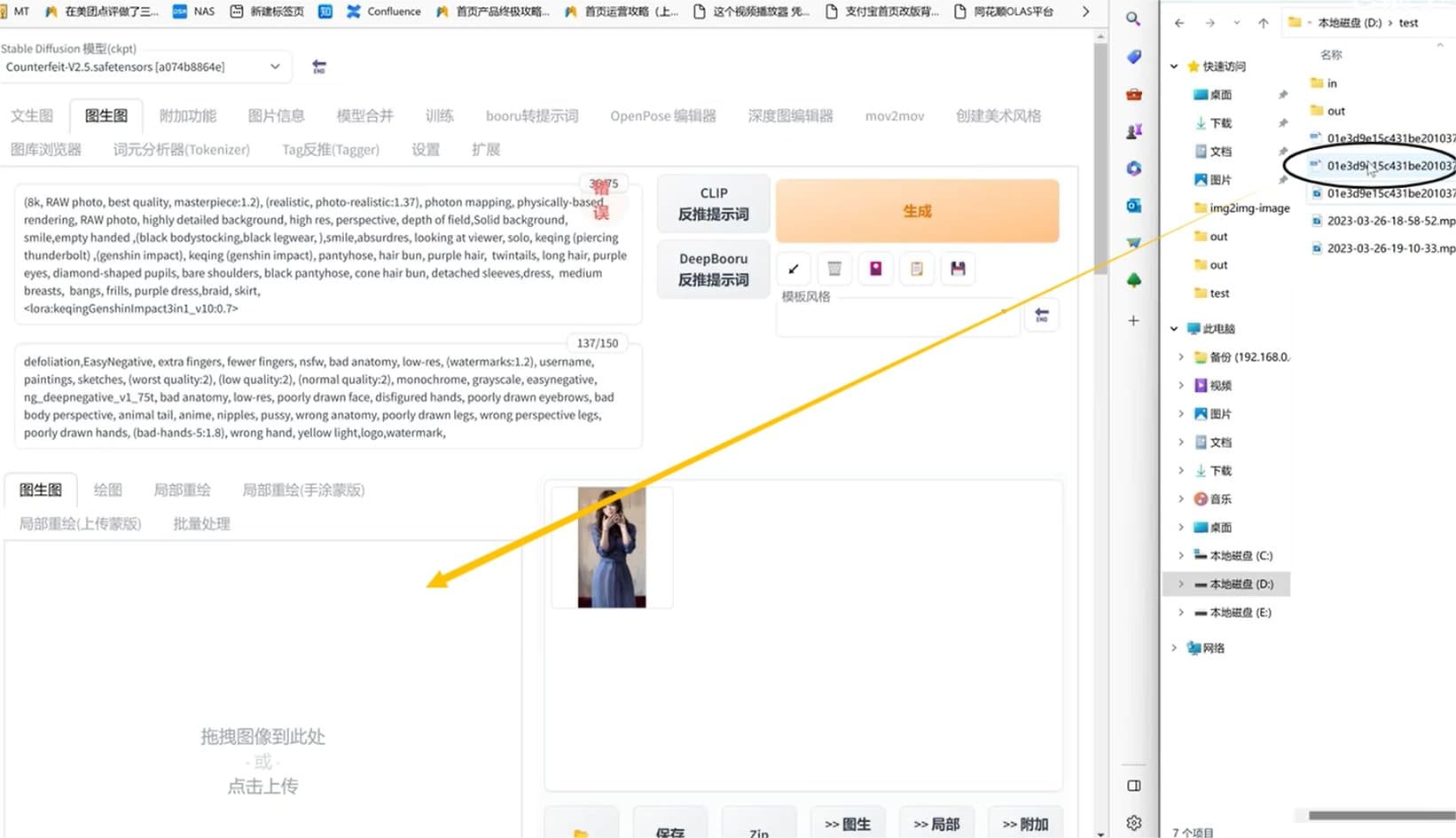Viewport: 1456px width, 838px height.
Task: Click the settings gear at the sidebar bottom
Action: (x=1133, y=822)
